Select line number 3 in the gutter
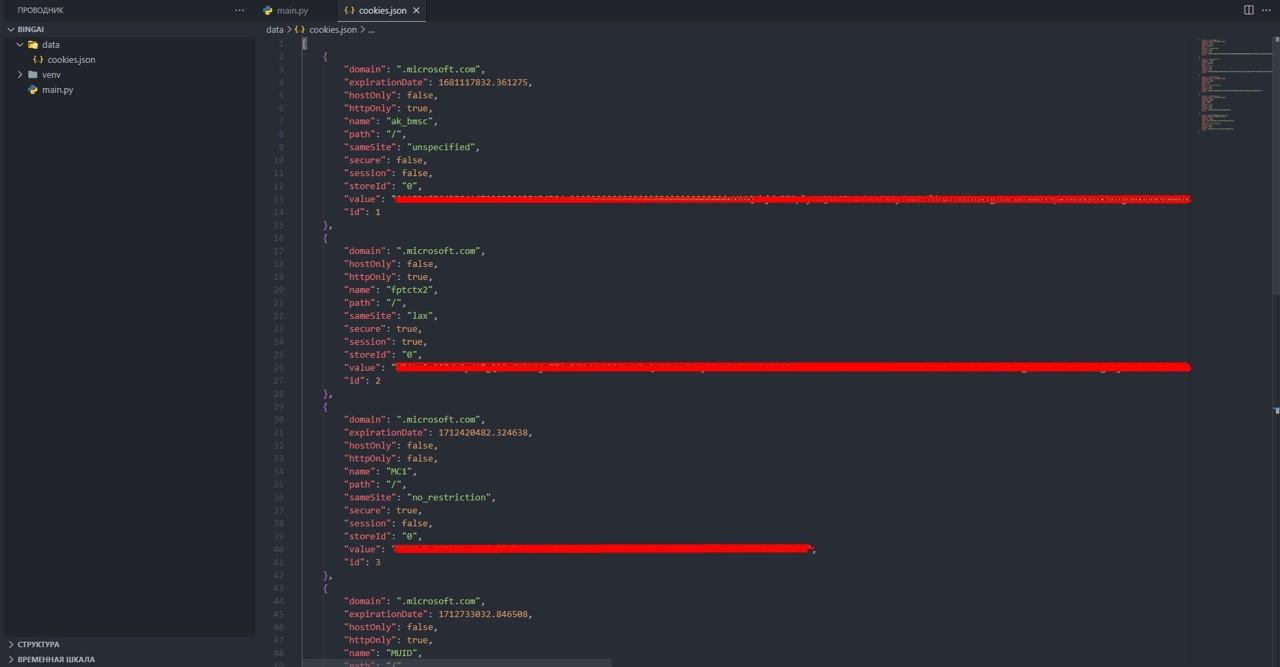 point(281,70)
